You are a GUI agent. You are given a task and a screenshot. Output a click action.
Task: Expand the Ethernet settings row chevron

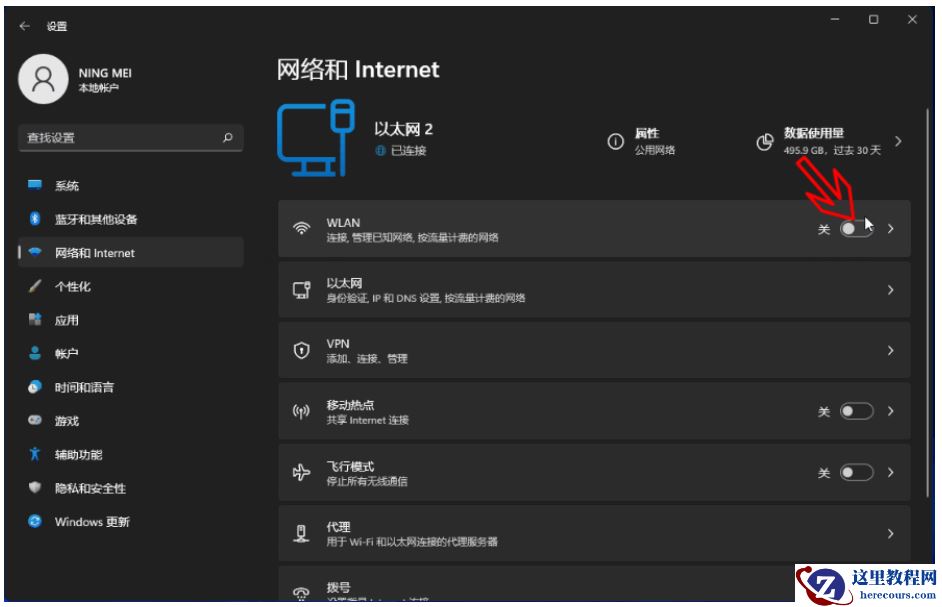[x=890, y=289]
